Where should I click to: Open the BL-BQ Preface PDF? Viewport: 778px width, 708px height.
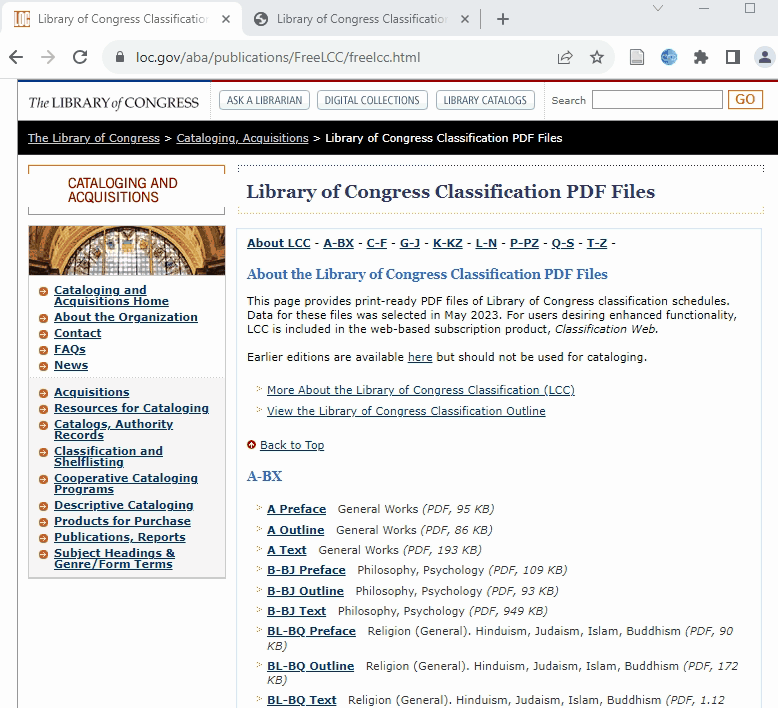[311, 631]
